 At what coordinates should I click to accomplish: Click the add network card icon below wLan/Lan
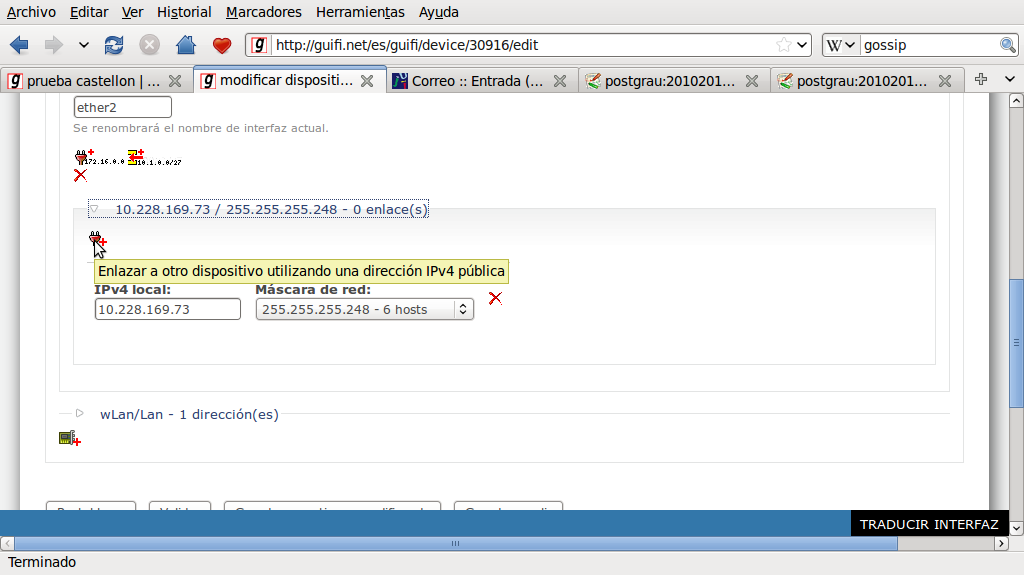pyautogui.click(x=69, y=438)
